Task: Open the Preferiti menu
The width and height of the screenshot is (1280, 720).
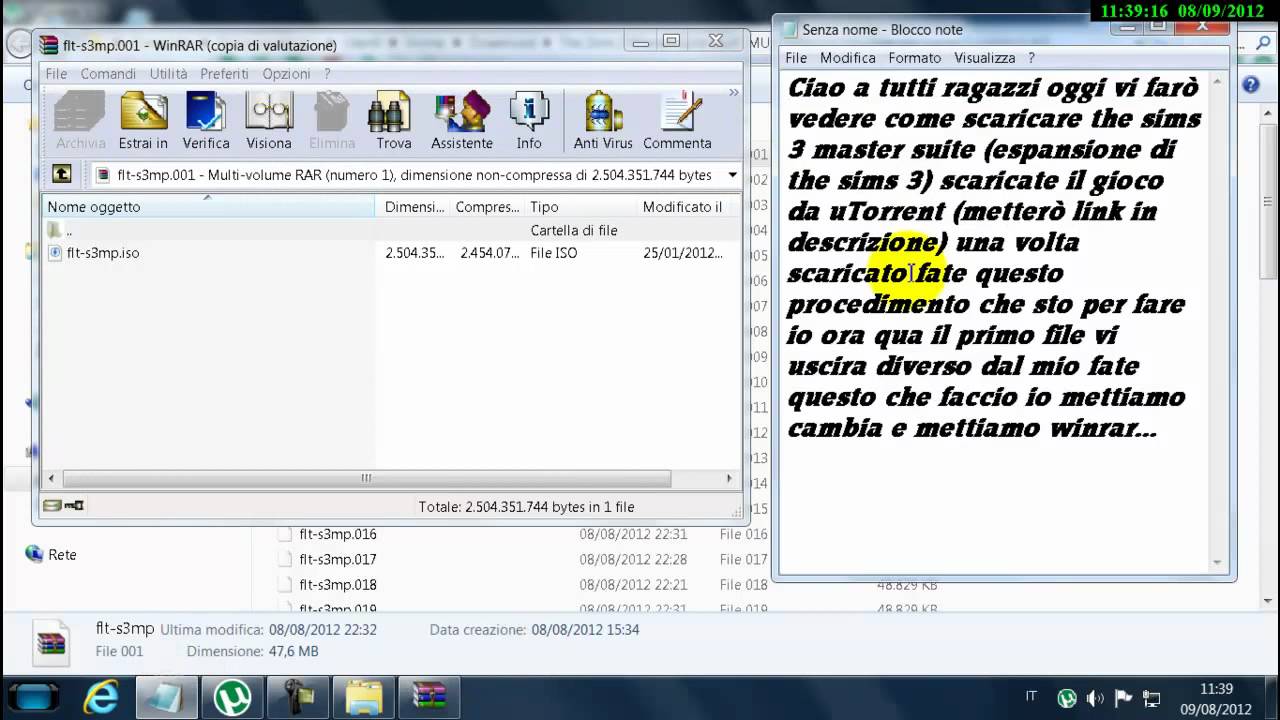Action: (x=224, y=74)
